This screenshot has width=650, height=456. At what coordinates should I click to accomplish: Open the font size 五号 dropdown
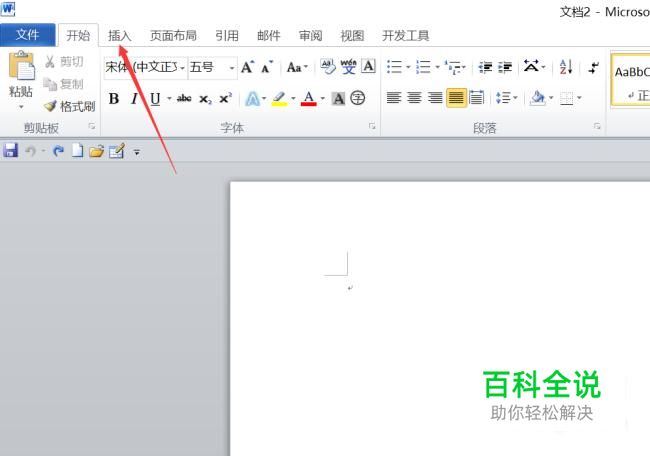[x=232, y=67]
